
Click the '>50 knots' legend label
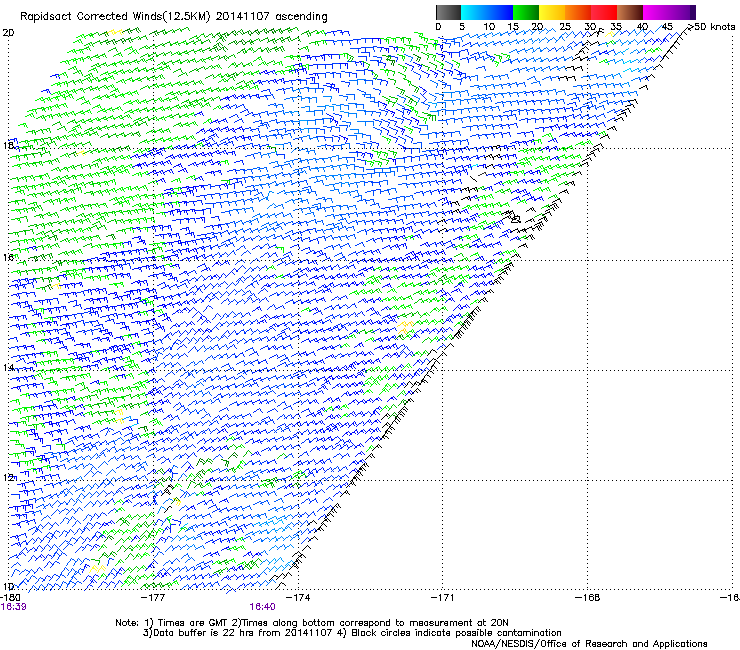712,27
